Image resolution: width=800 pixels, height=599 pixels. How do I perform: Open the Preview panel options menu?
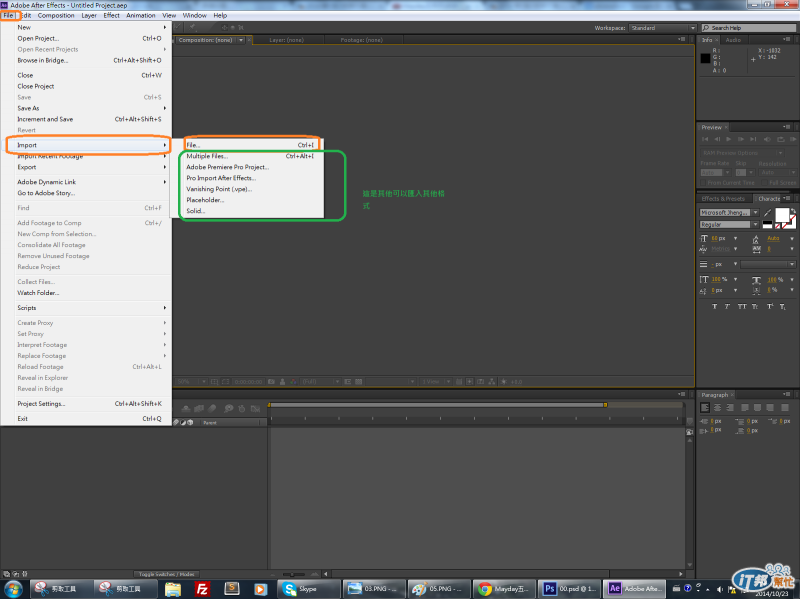[x=787, y=127]
